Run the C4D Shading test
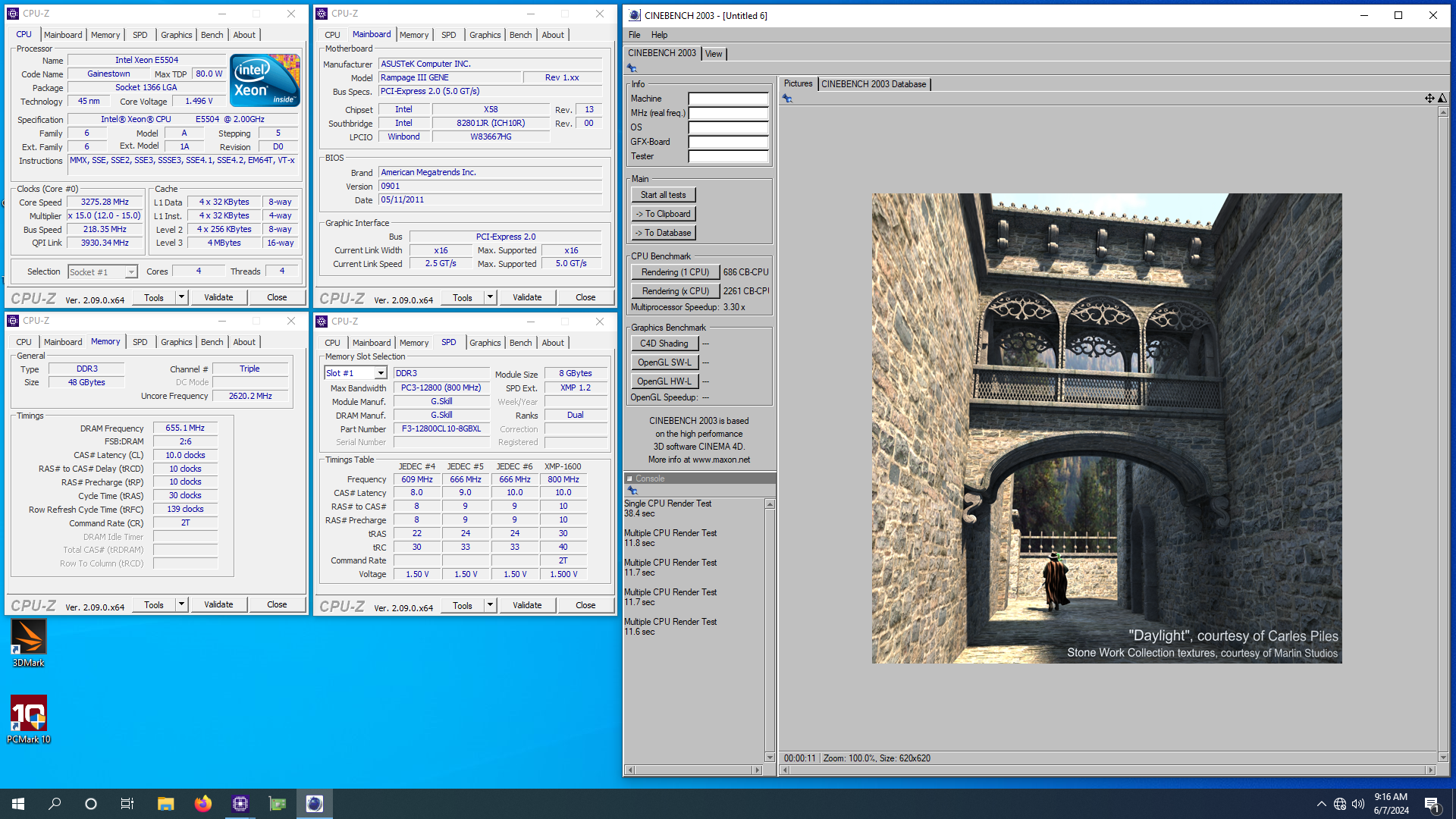 (664, 344)
